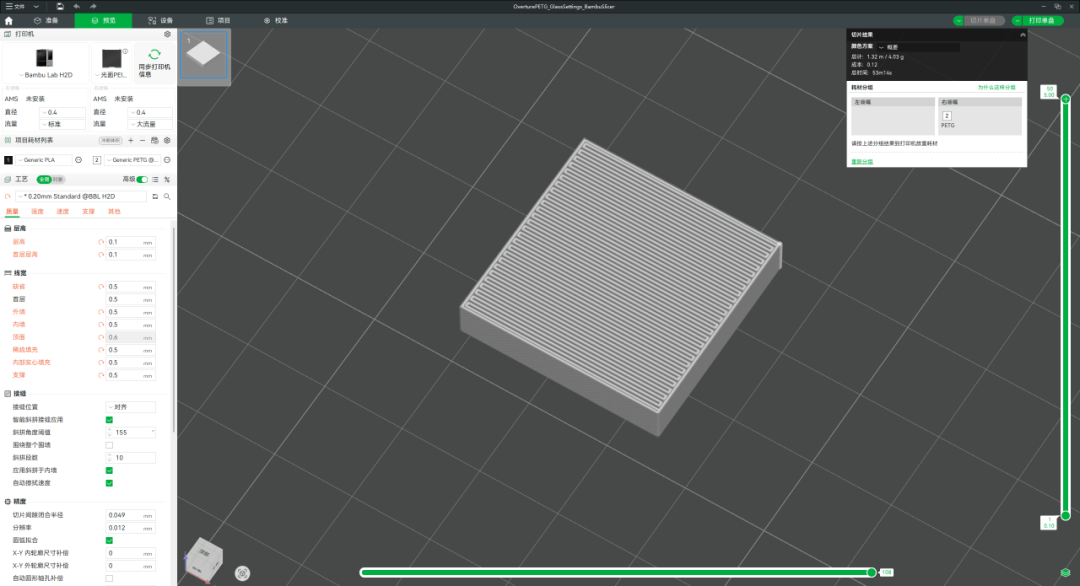Toggle 自动圆形轴孔补偿 checkbox
Image resolution: width=1080 pixels, height=586 pixels.
pyautogui.click(x=110, y=578)
